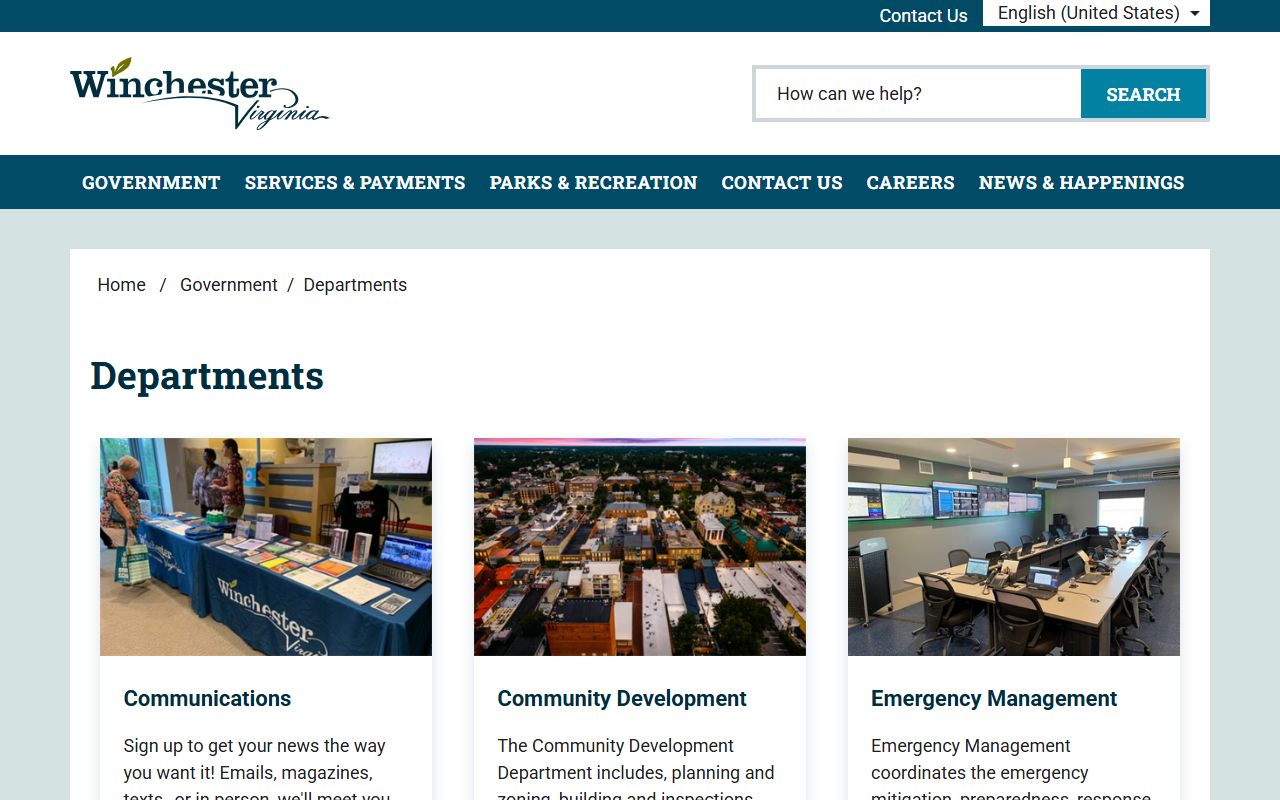Open the Communications table photo
Screen dimensions: 1280x800
266,547
